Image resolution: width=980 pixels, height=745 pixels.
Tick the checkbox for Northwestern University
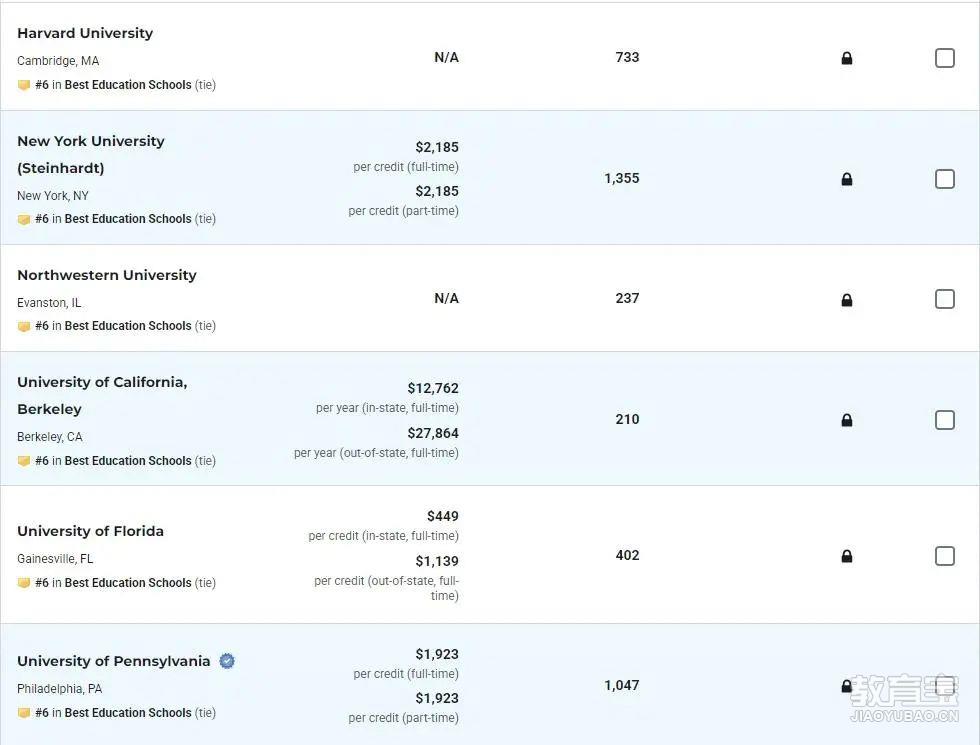coord(944,299)
